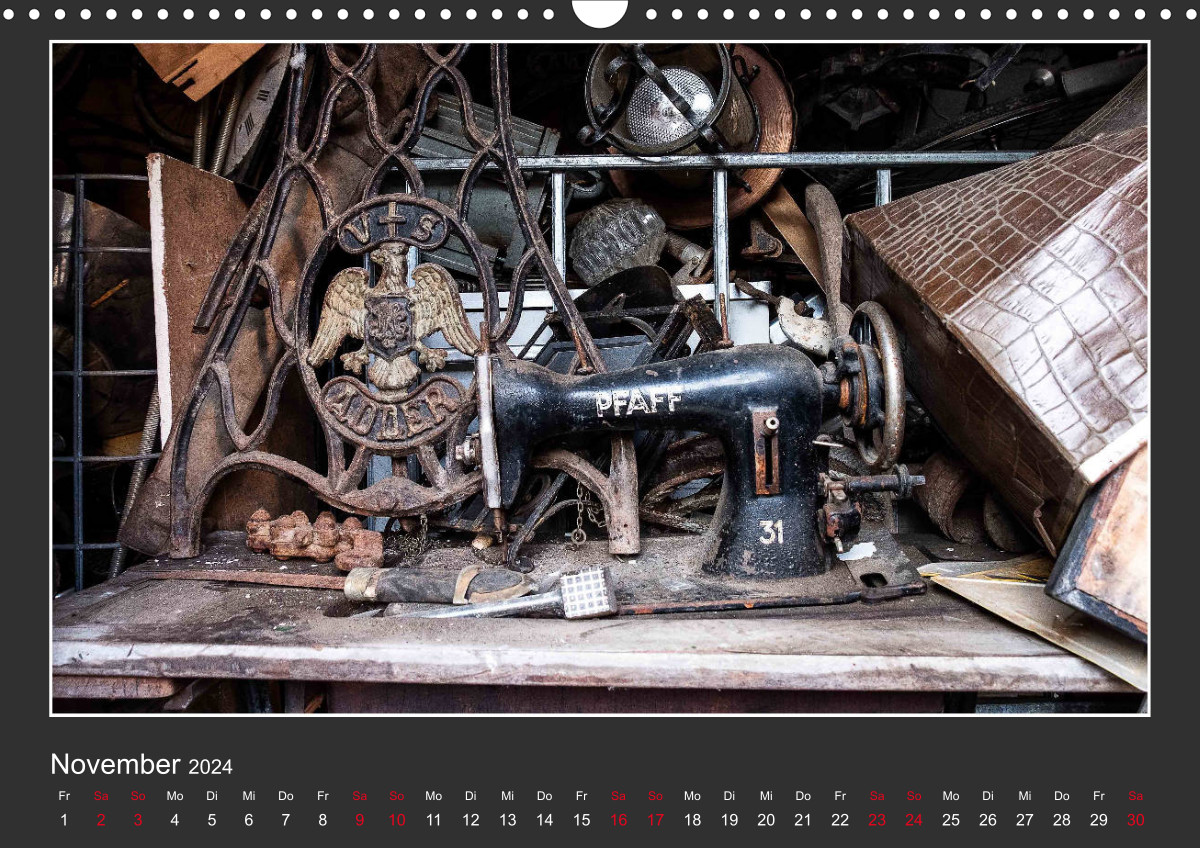Image resolution: width=1200 pixels, height=848 pixels.
Task: Select red Saturday date 23
Action: pyautogui.click(x=877, y=820)
